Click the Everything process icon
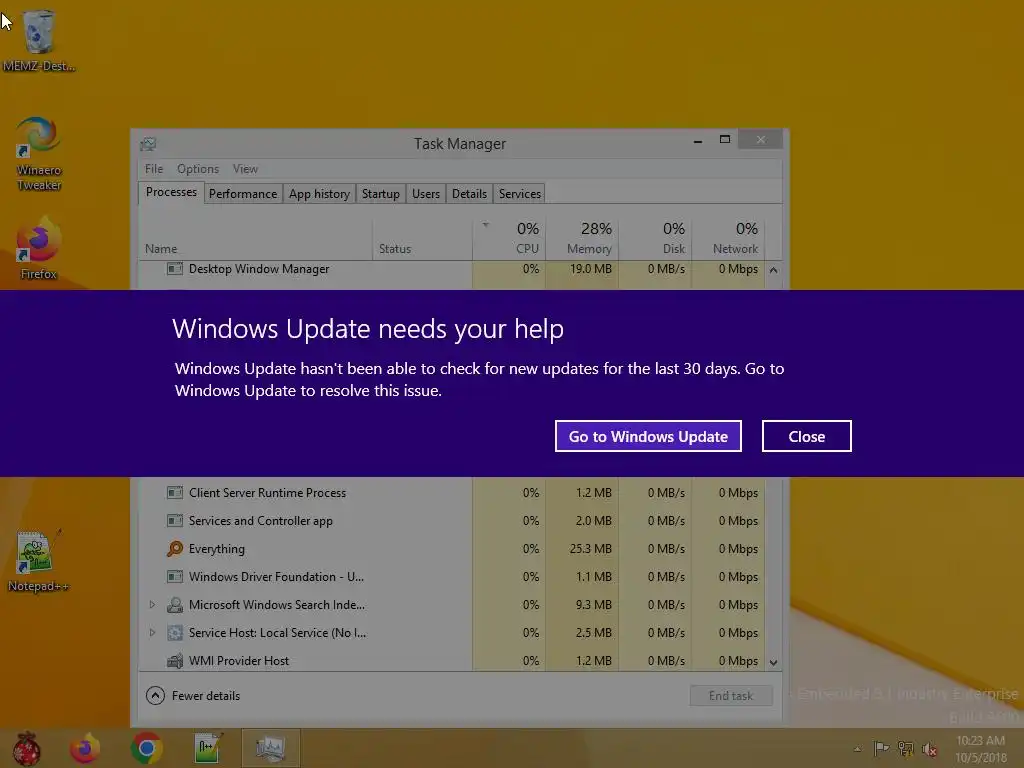This screenshot has height=768, width=1024. [x=174, y=549]
